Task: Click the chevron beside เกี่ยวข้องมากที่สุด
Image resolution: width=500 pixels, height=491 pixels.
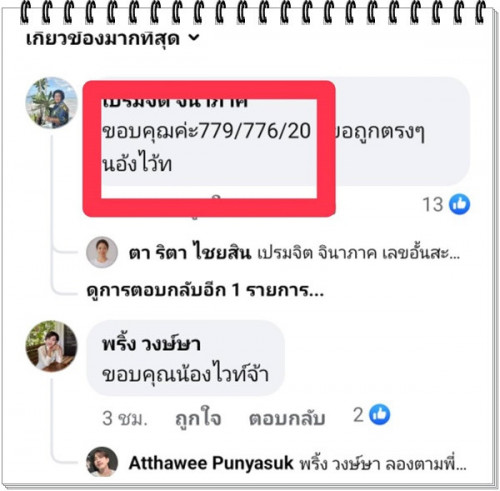Action: [194, 38]
